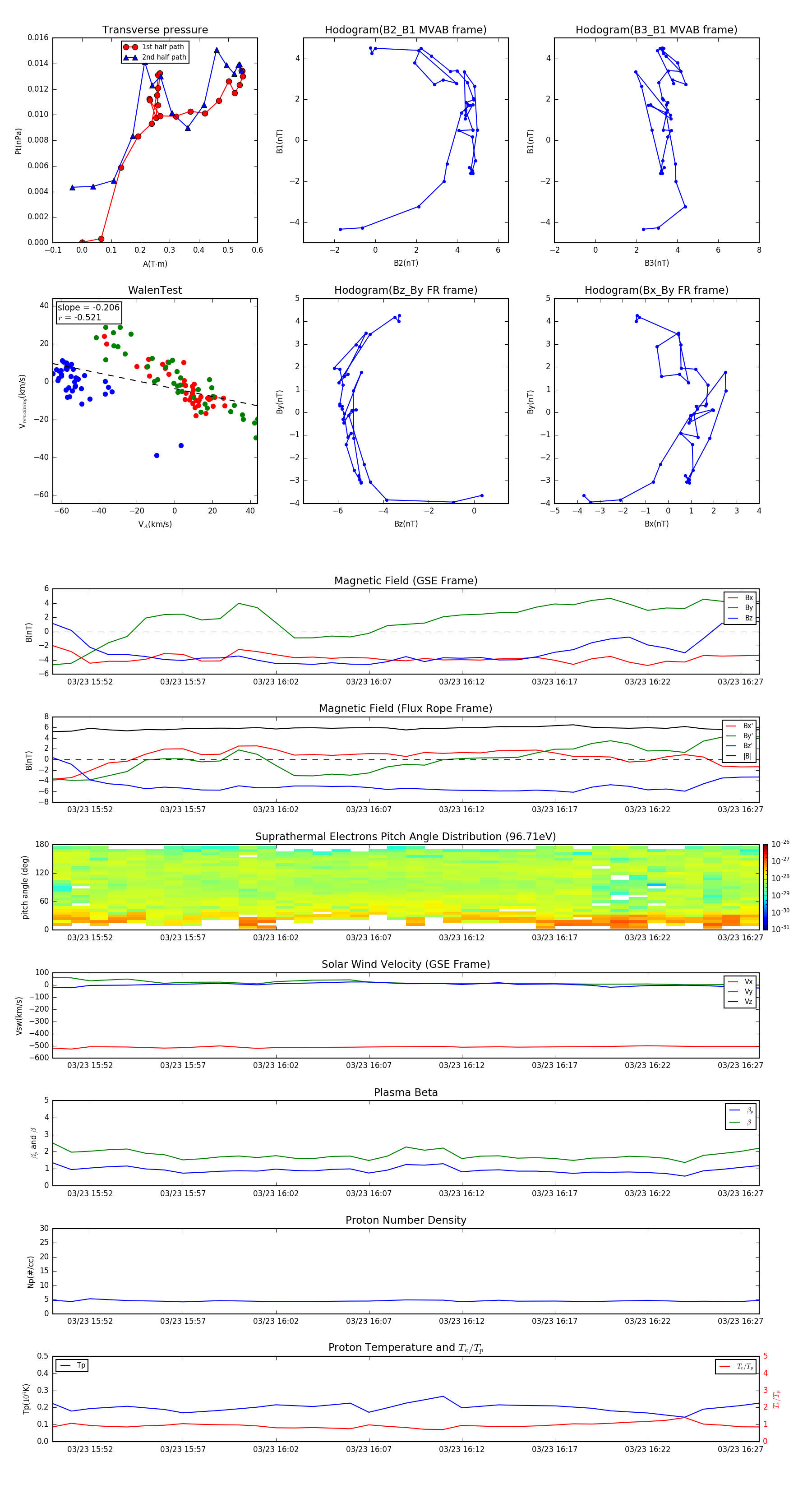This screenshot has width=812, height=1489.
Task: Click 'B3(nT)' x-axis label
Action: [x=656, y=263]
